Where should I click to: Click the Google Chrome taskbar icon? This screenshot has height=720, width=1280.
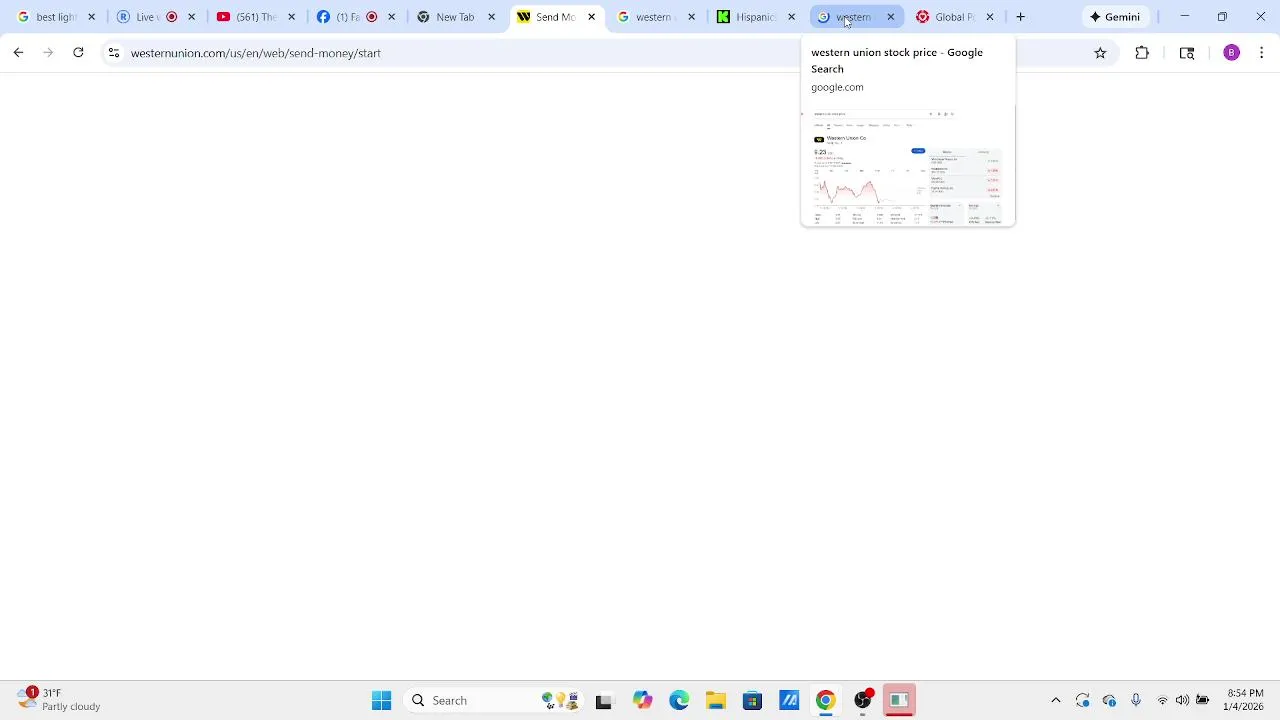coord(825,701)
